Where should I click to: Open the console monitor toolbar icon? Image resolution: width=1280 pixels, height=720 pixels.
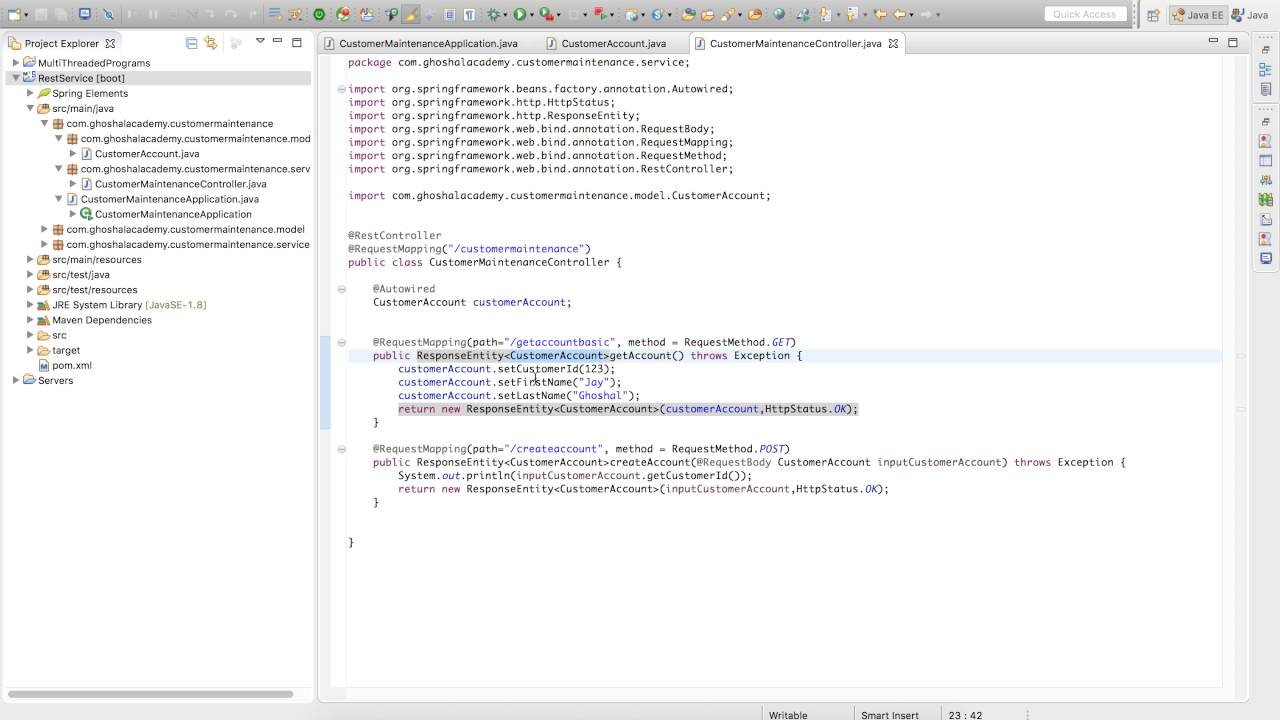pos(85,15)
